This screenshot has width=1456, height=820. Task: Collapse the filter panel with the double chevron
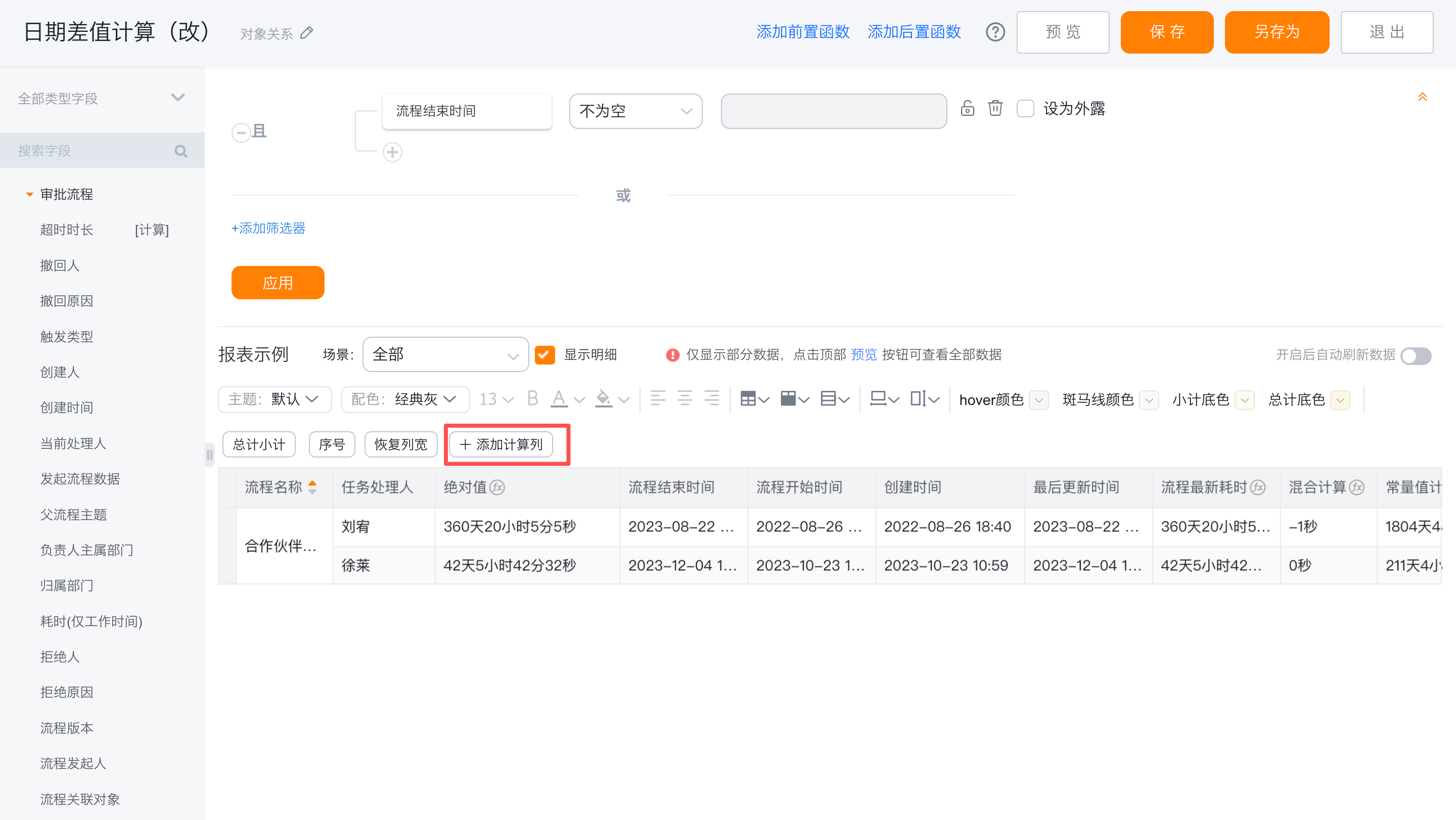click(1422, 97)
